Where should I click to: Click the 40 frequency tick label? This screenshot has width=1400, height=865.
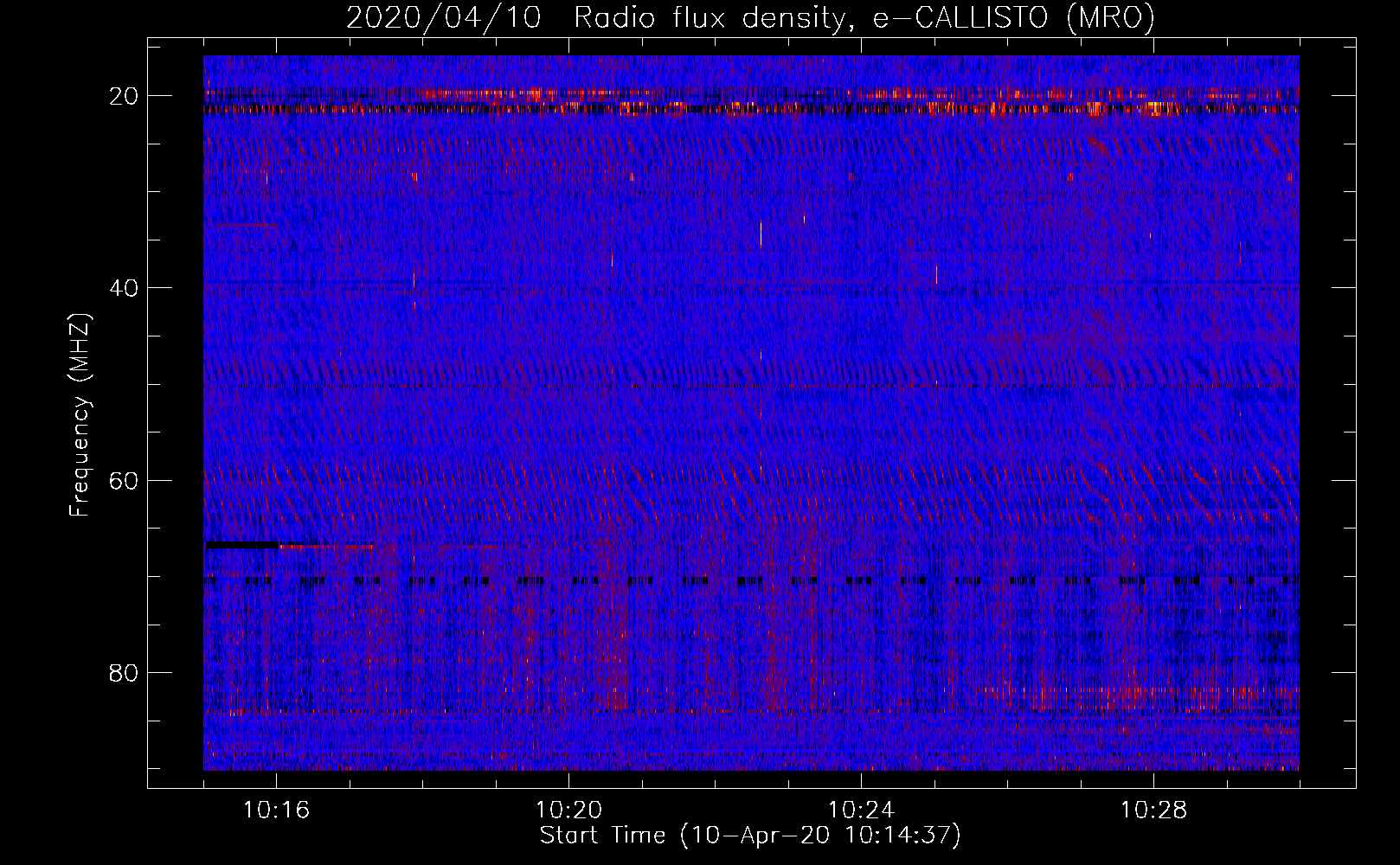click(x=124, y=288)
